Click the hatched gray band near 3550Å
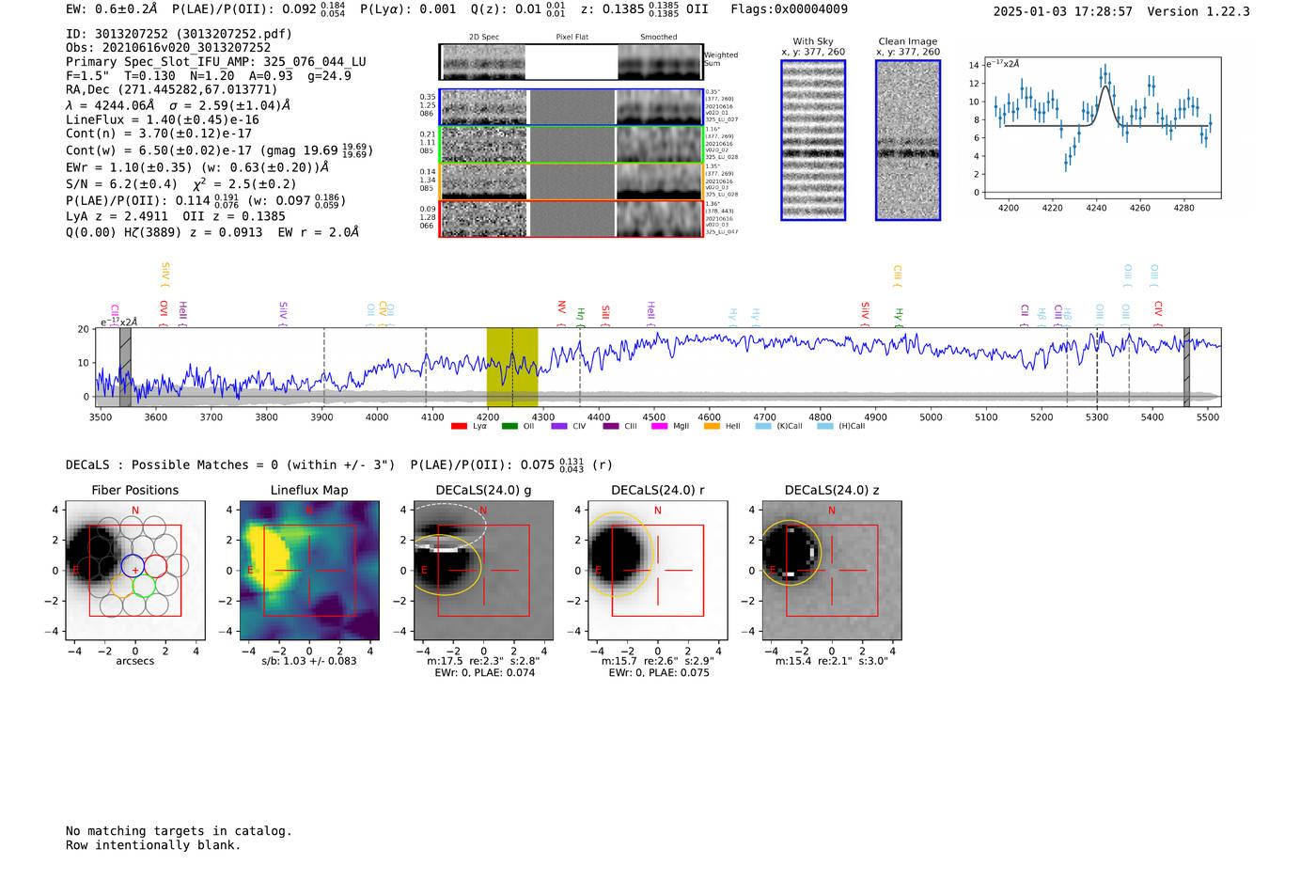This screenshot has height=896, width=1316. click(x=125, y=367)
